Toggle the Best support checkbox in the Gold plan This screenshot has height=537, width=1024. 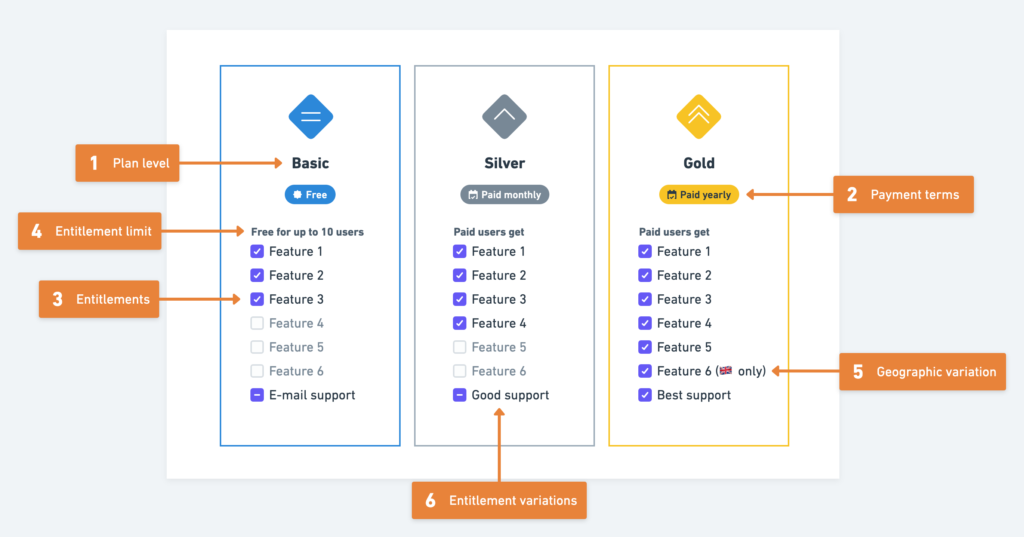tap(645, 395)
